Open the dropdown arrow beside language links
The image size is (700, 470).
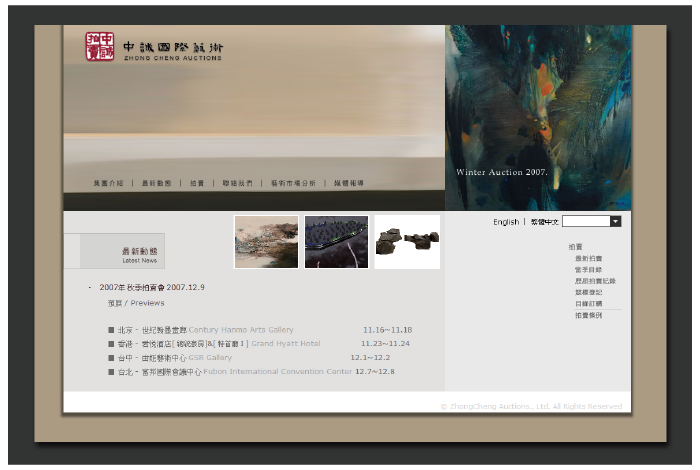point(615,221)
